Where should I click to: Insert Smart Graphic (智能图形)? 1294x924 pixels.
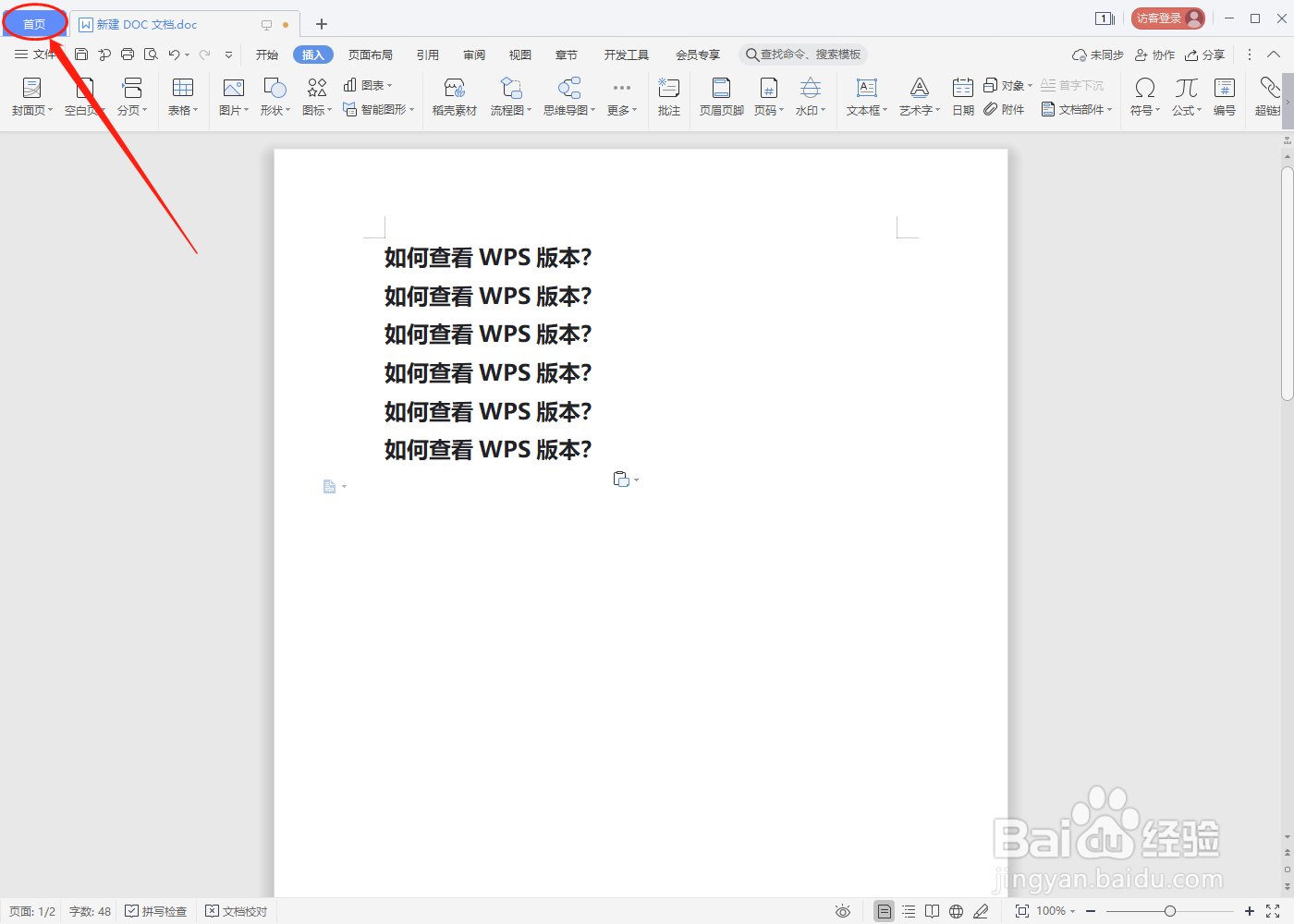pos(379,109)
